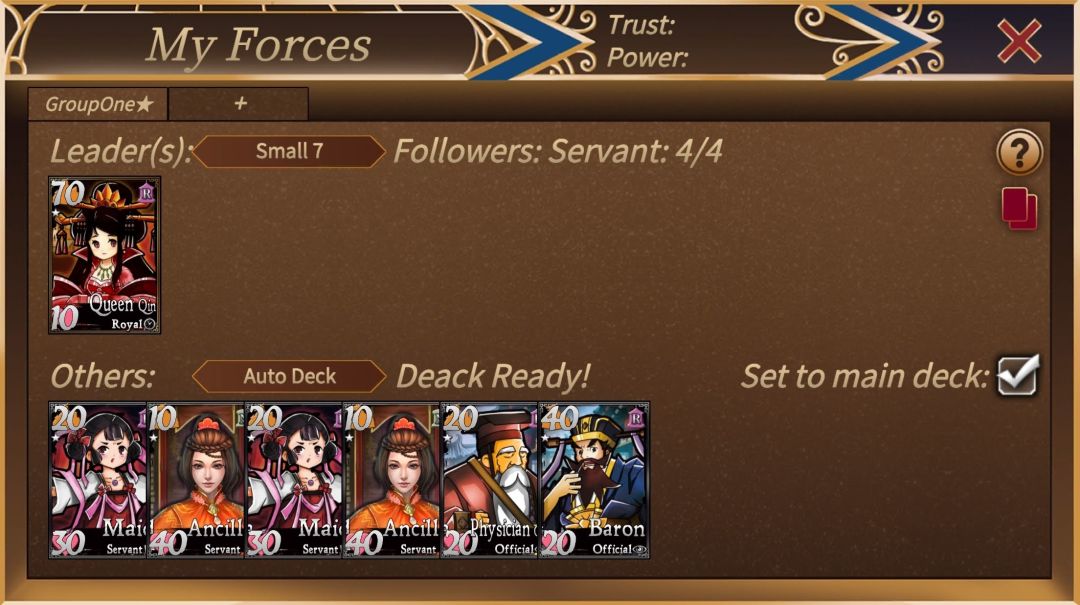Select the second Ancilla servant card

(x=391, y=480)
